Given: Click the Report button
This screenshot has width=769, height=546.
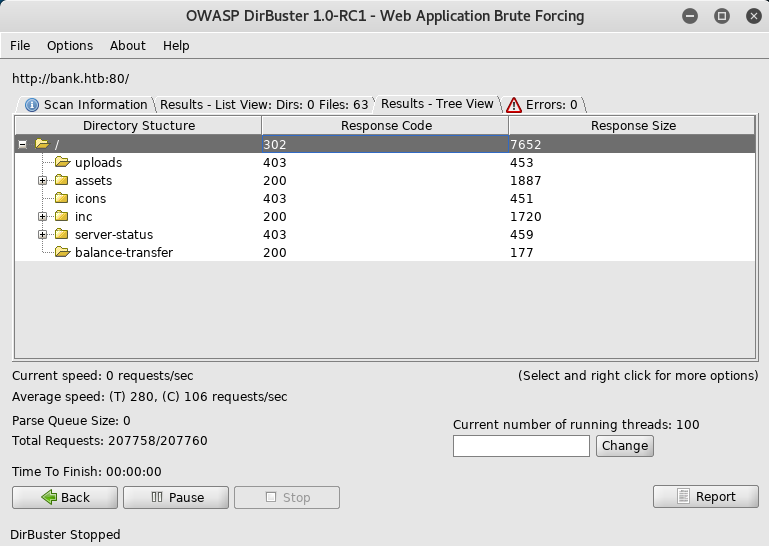Looking at the screenshot, I should coord(705,497).
